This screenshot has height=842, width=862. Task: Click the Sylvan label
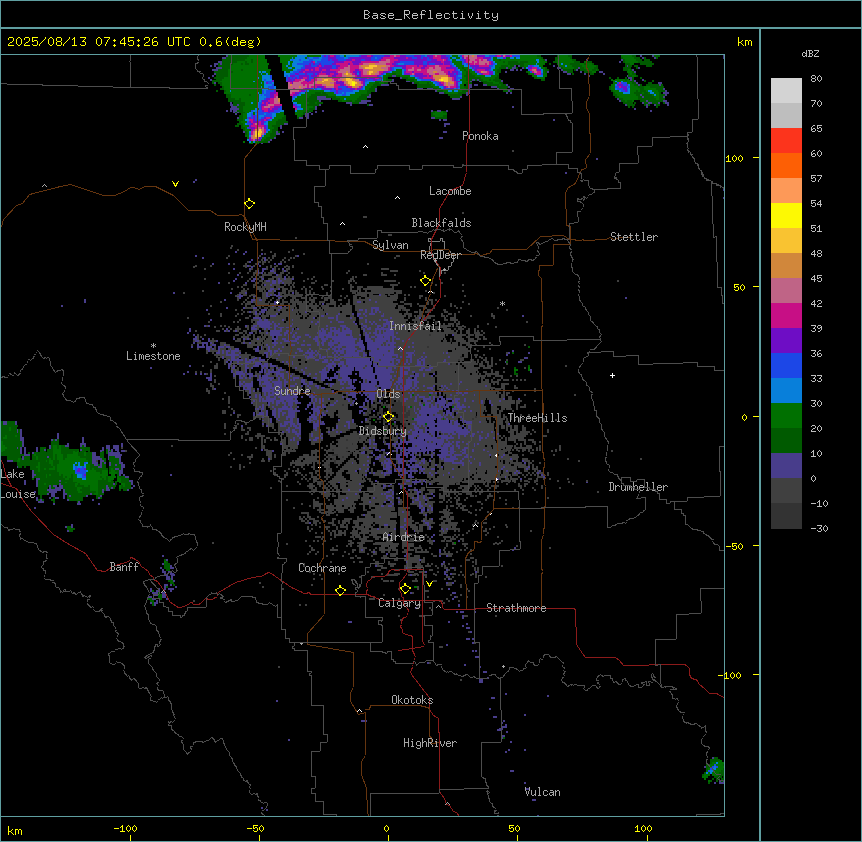coord(390,245)
